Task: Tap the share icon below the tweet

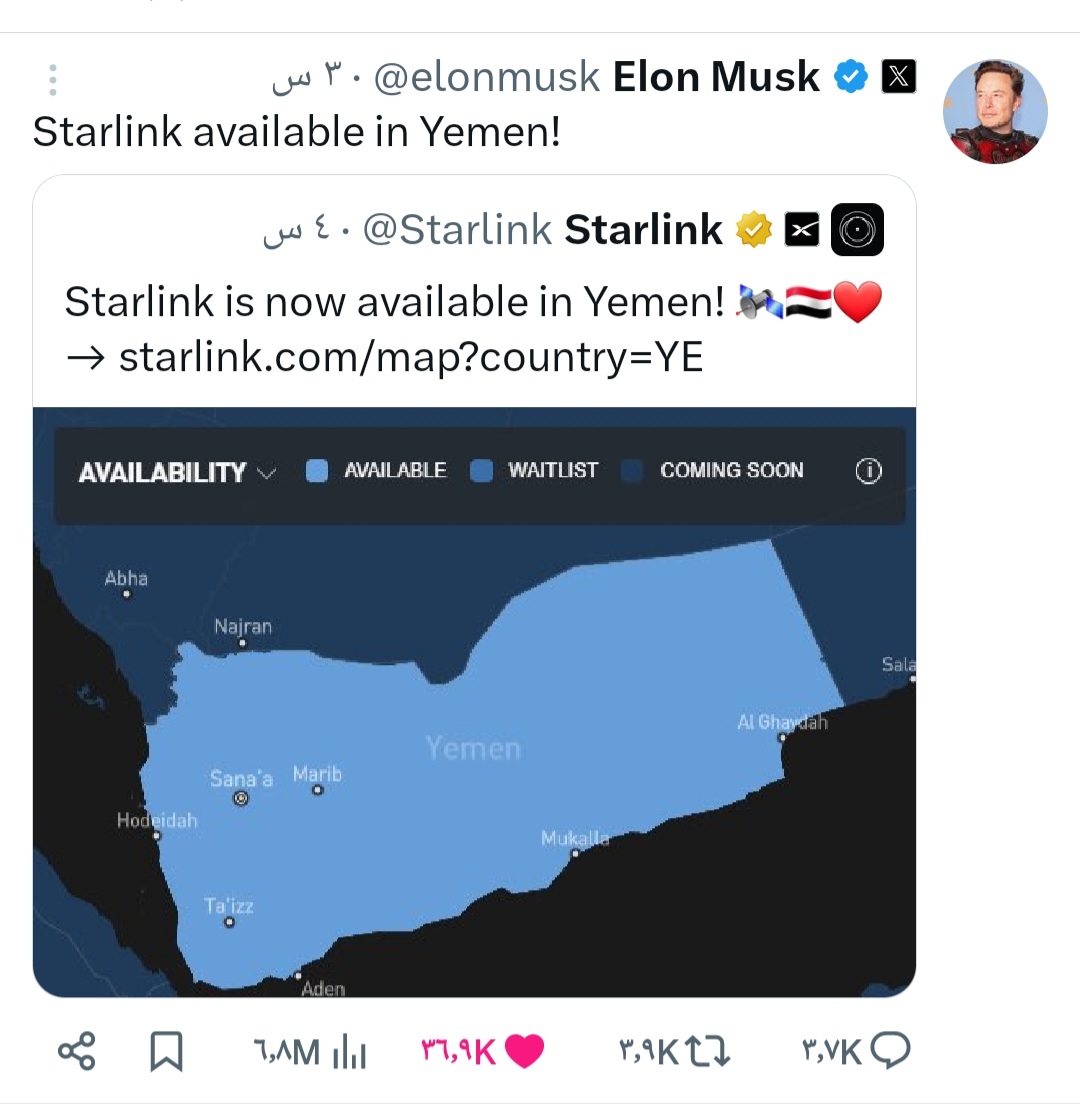Action: pos(76,1051)
